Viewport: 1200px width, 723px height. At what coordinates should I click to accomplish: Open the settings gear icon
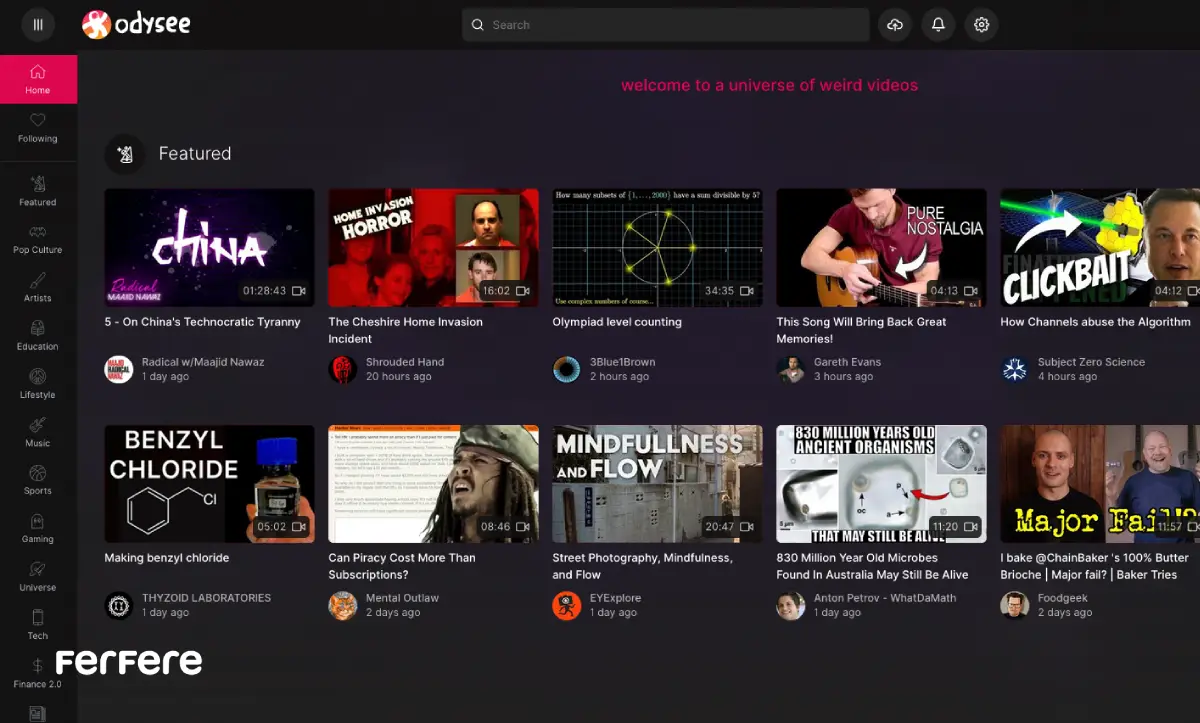coord(981,25)
